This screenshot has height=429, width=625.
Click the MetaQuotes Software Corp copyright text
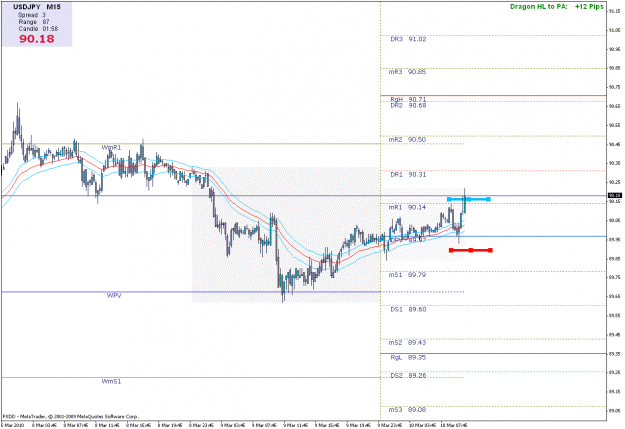point(71,417)
